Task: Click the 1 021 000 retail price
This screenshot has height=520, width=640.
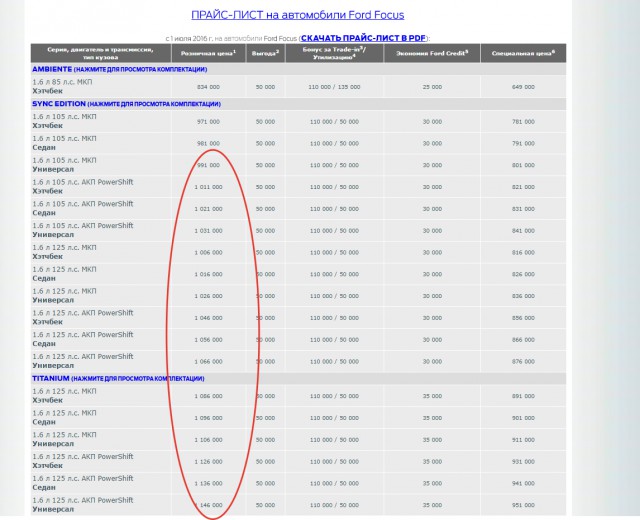Action: click(x=208, y=209)
